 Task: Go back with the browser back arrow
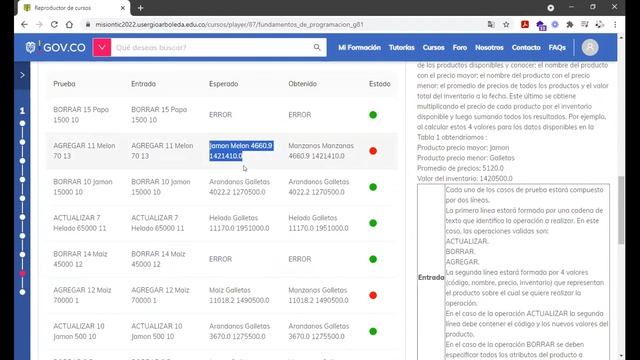point(24,24)
